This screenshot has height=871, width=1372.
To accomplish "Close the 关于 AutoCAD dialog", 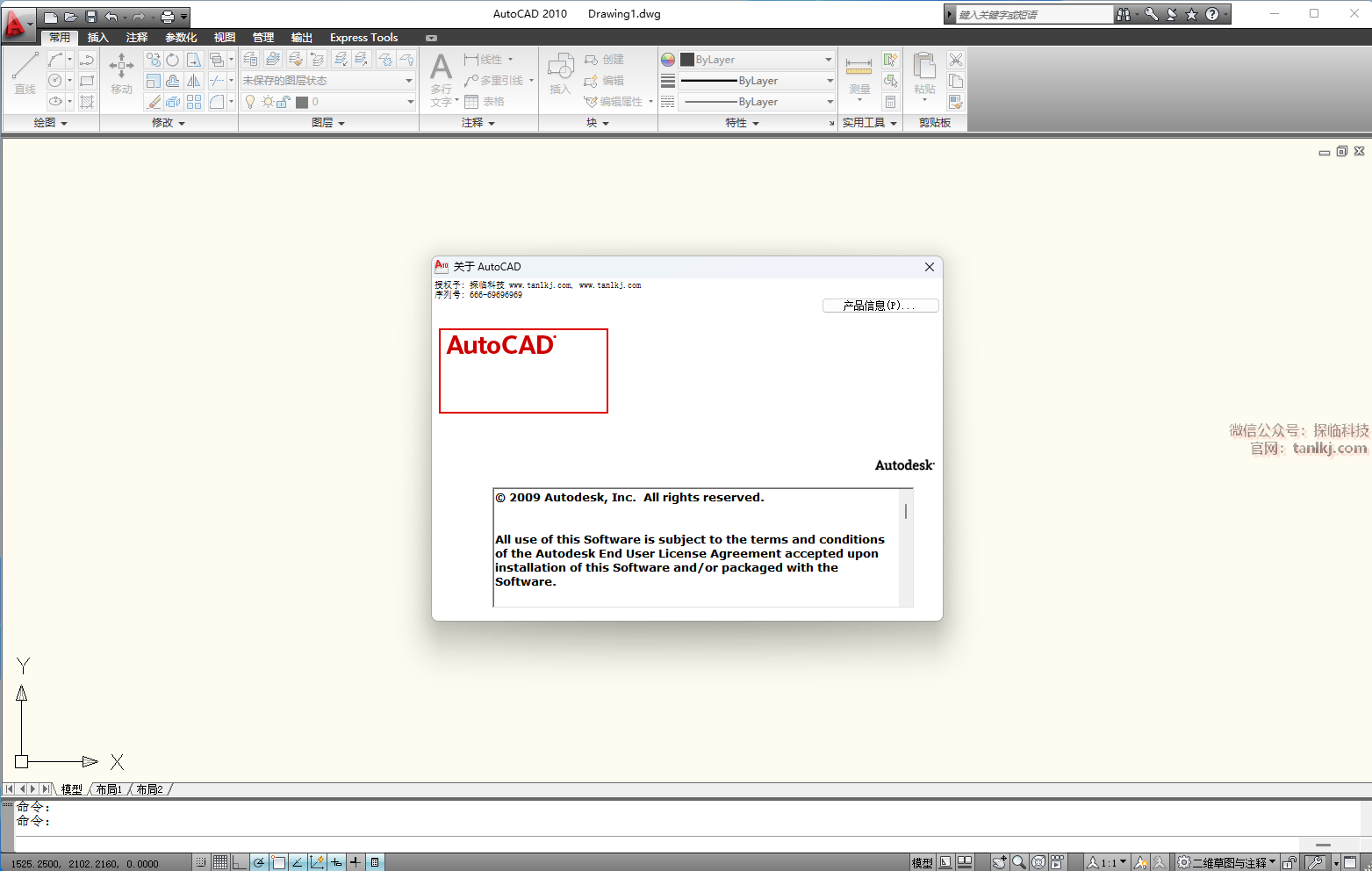I will (x=930, y=267).
